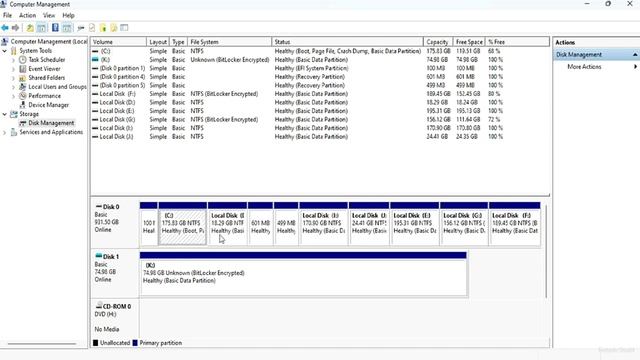Screen dimensions: 640x360
Task: Expand the Task Scheduler node
Action: 13,60
